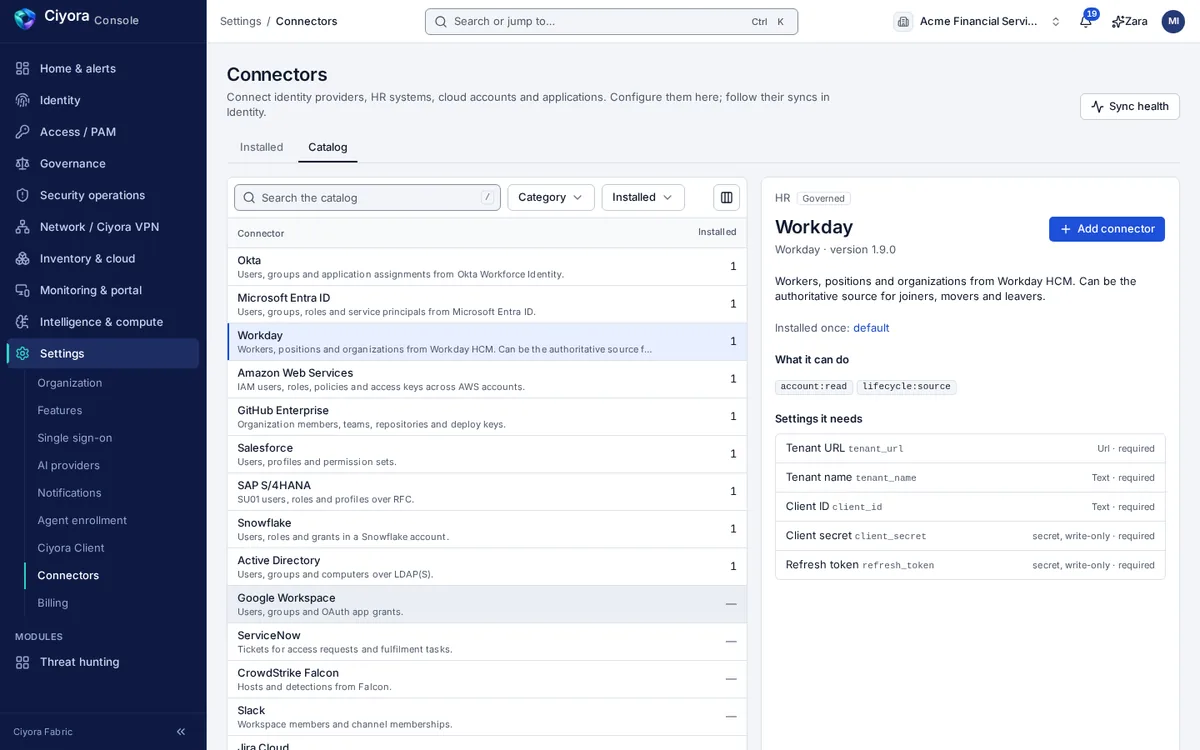
Task: Select the Slack connector row
Action: pyautogui.click(x=487, y=717)
